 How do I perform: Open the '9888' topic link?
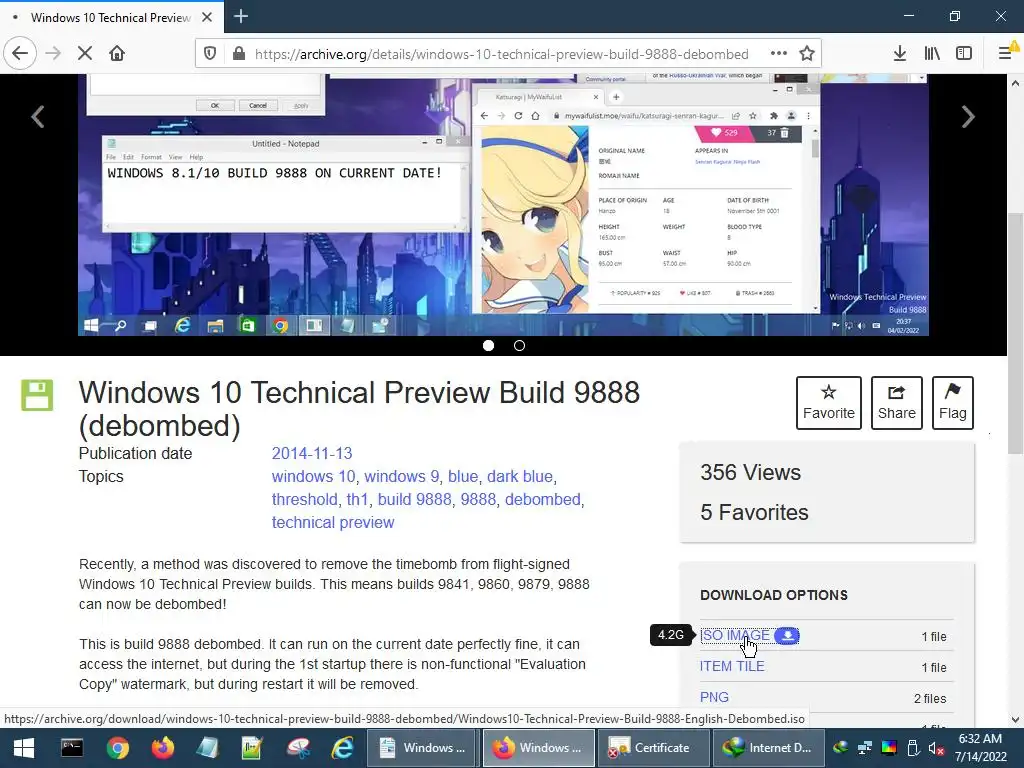(x=478, y=500)
